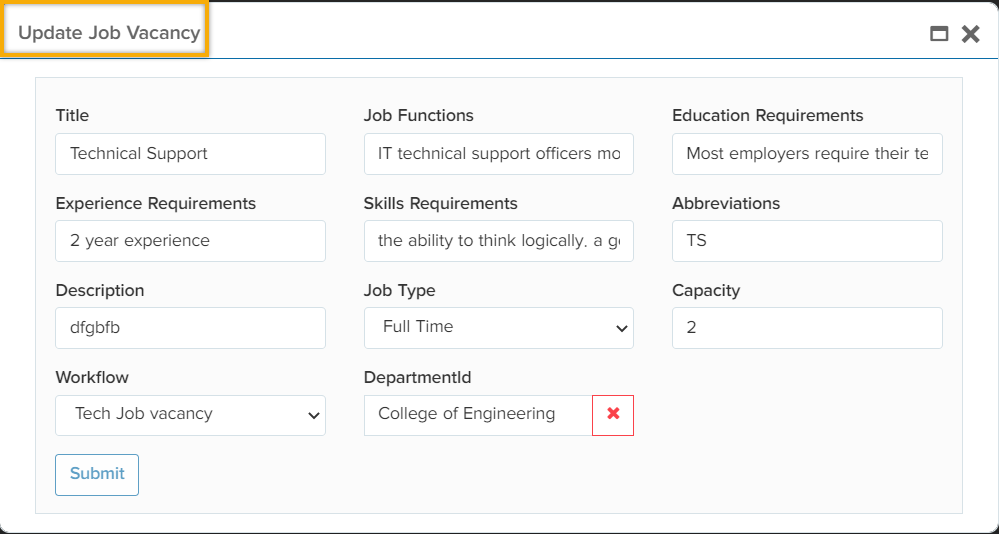Select the Education Requirements input
999x534 pixels.
[x=806, y=154]
